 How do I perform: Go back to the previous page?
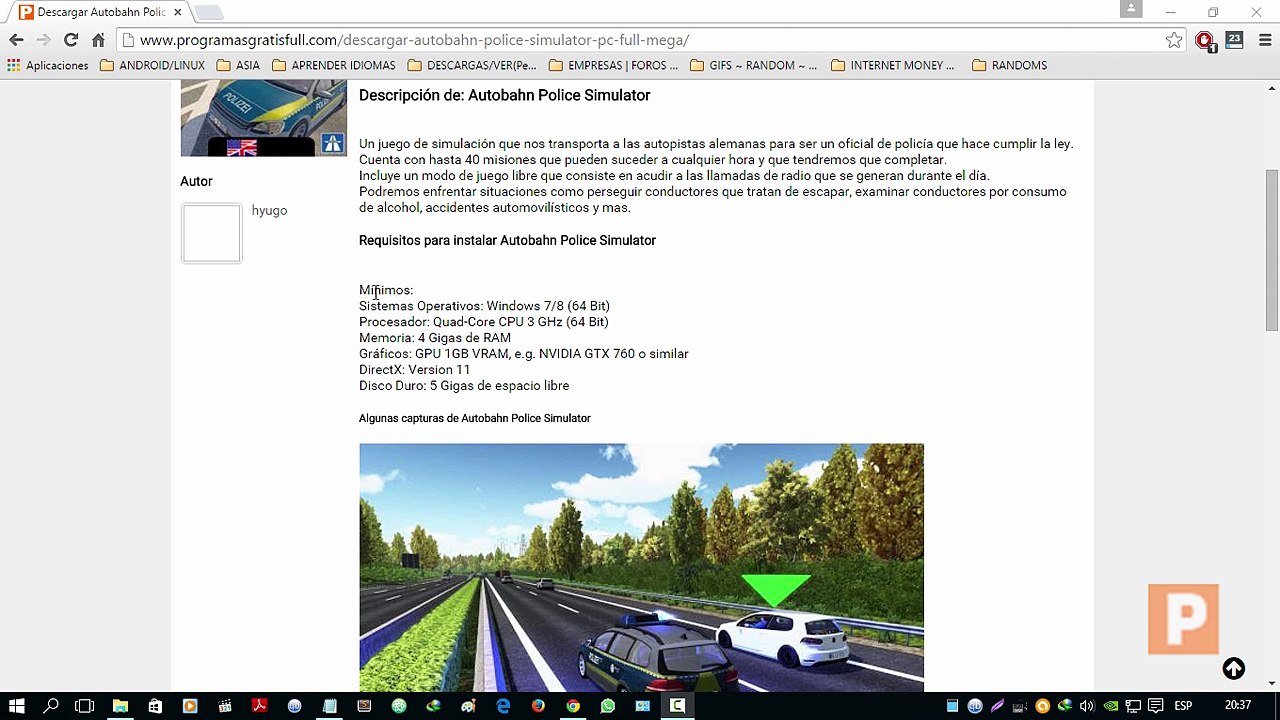(16, 40)
